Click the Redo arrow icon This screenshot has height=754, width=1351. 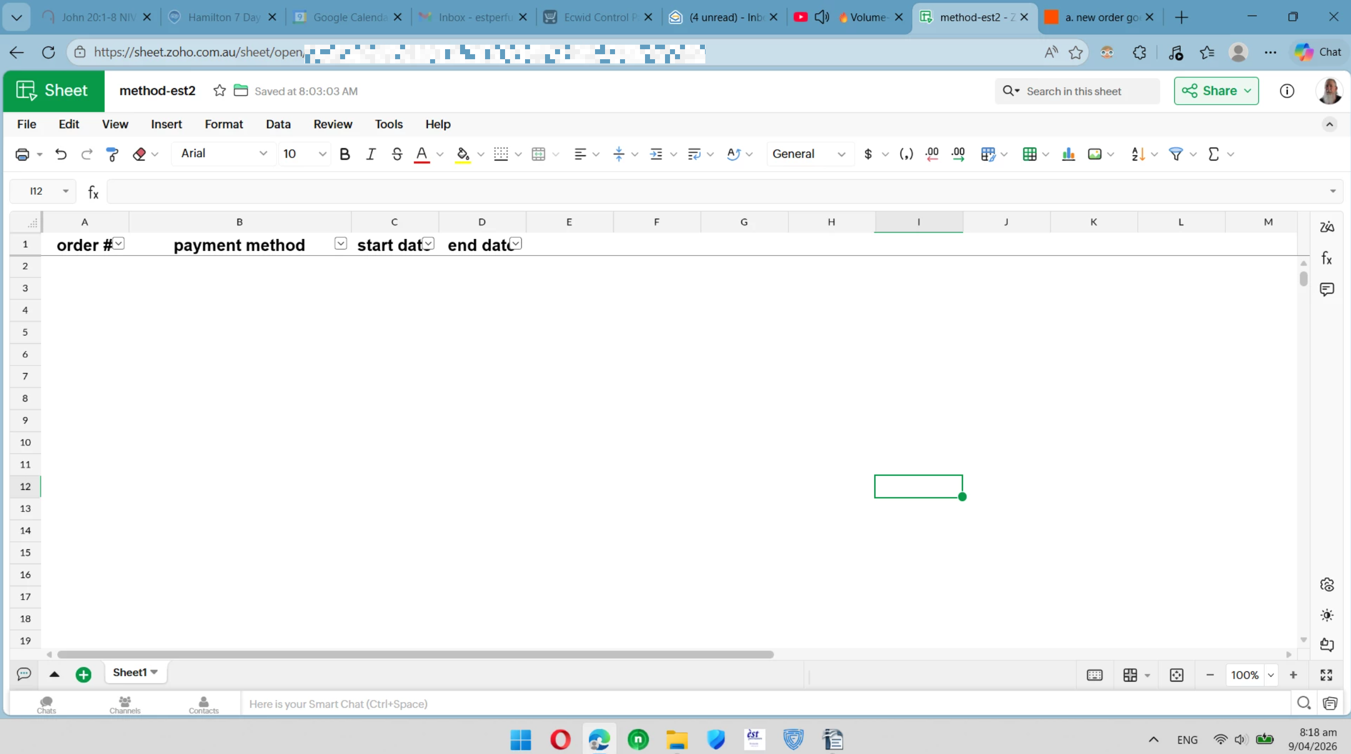pyautogui.click(x=87, y=154)
